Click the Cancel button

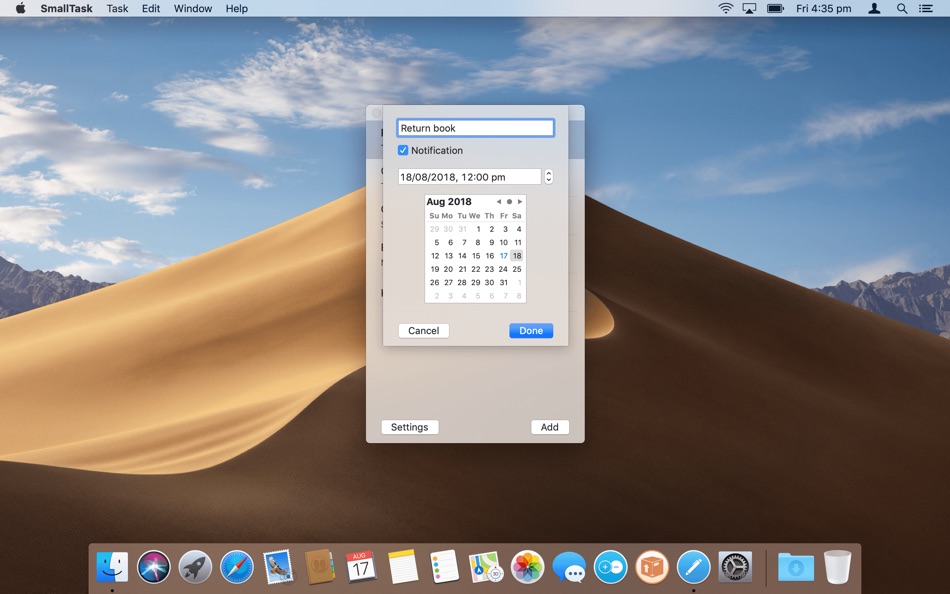tap(424, 331)
